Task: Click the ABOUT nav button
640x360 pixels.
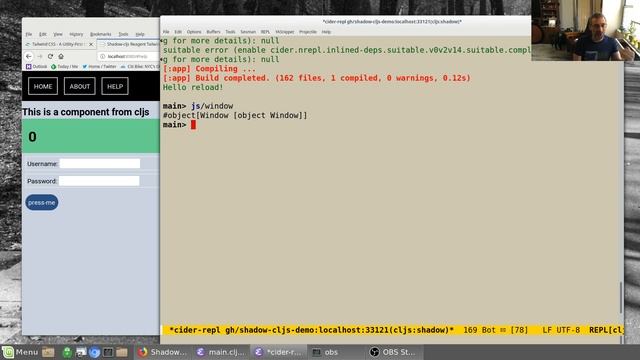Action: point(80,86)
